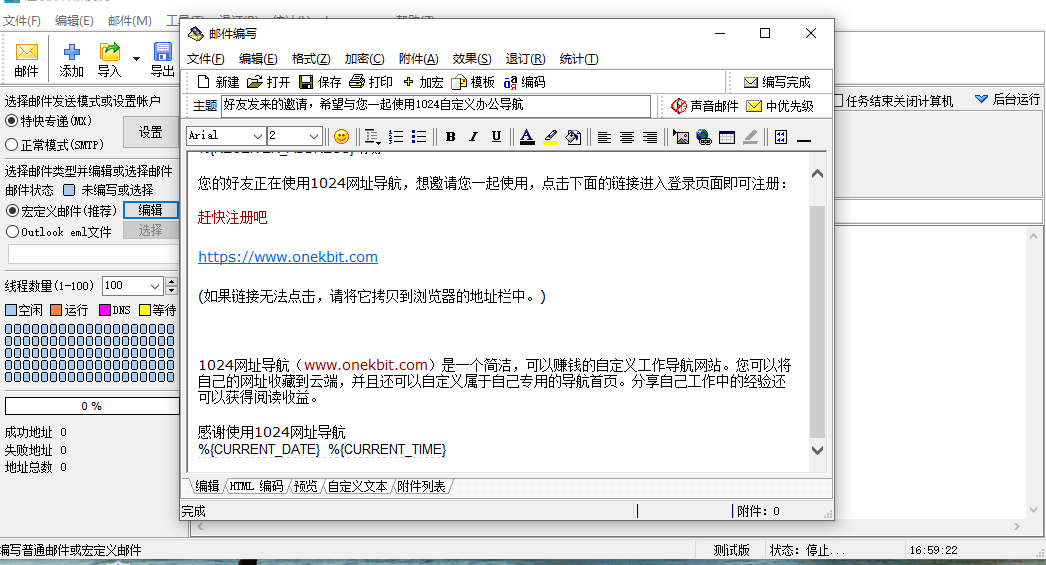Click the Bold formatting icon
The width and height of the screenshot is (1046, 565).
click(x=450, y=137)
